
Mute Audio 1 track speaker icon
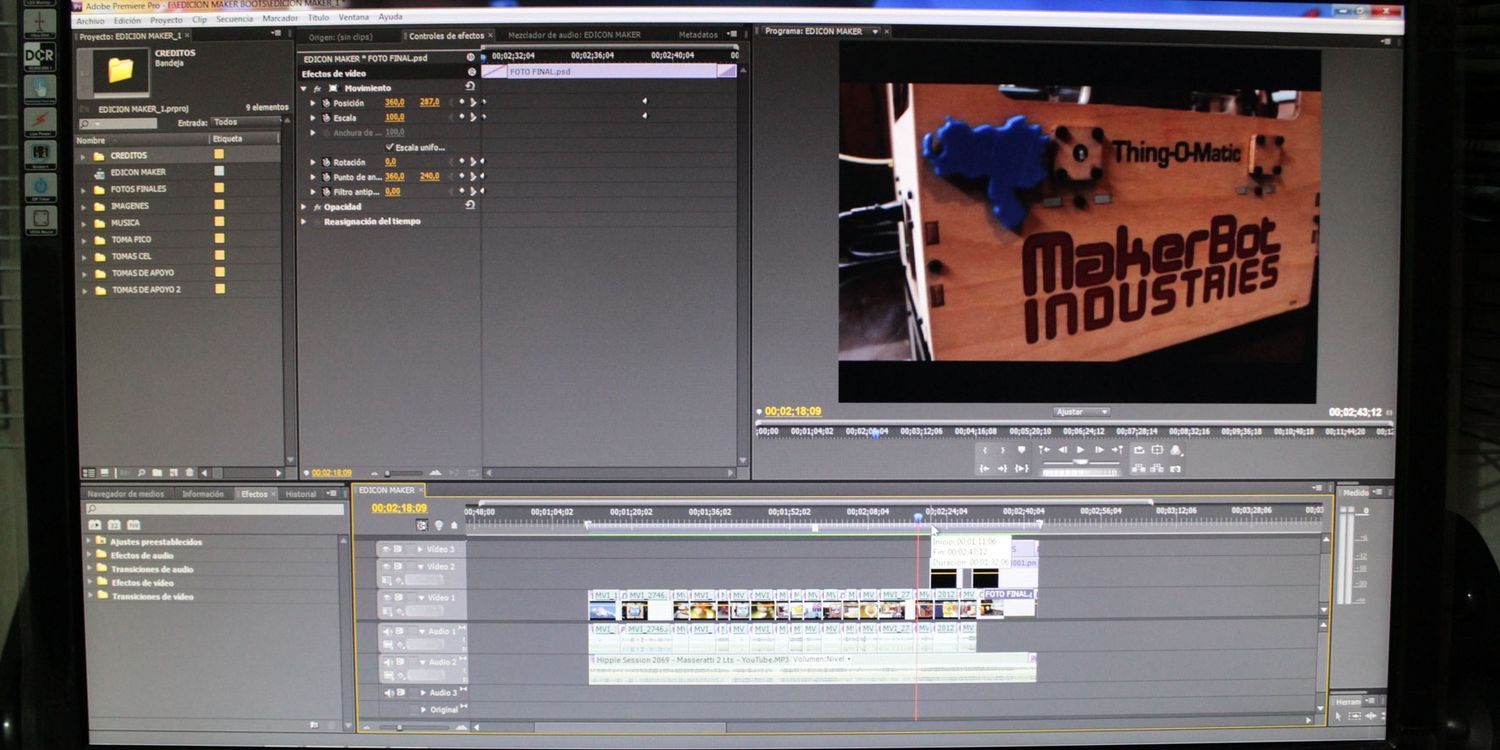[x=387, y=631]
